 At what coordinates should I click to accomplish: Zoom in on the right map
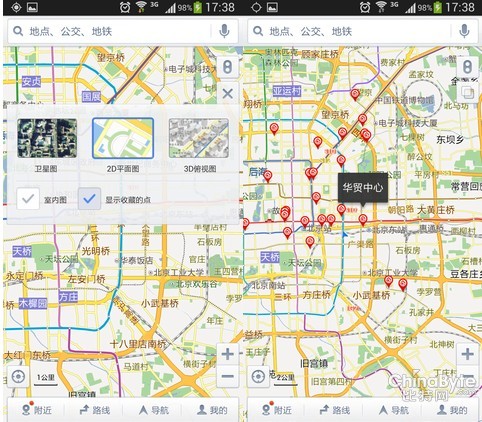point(467,354)
